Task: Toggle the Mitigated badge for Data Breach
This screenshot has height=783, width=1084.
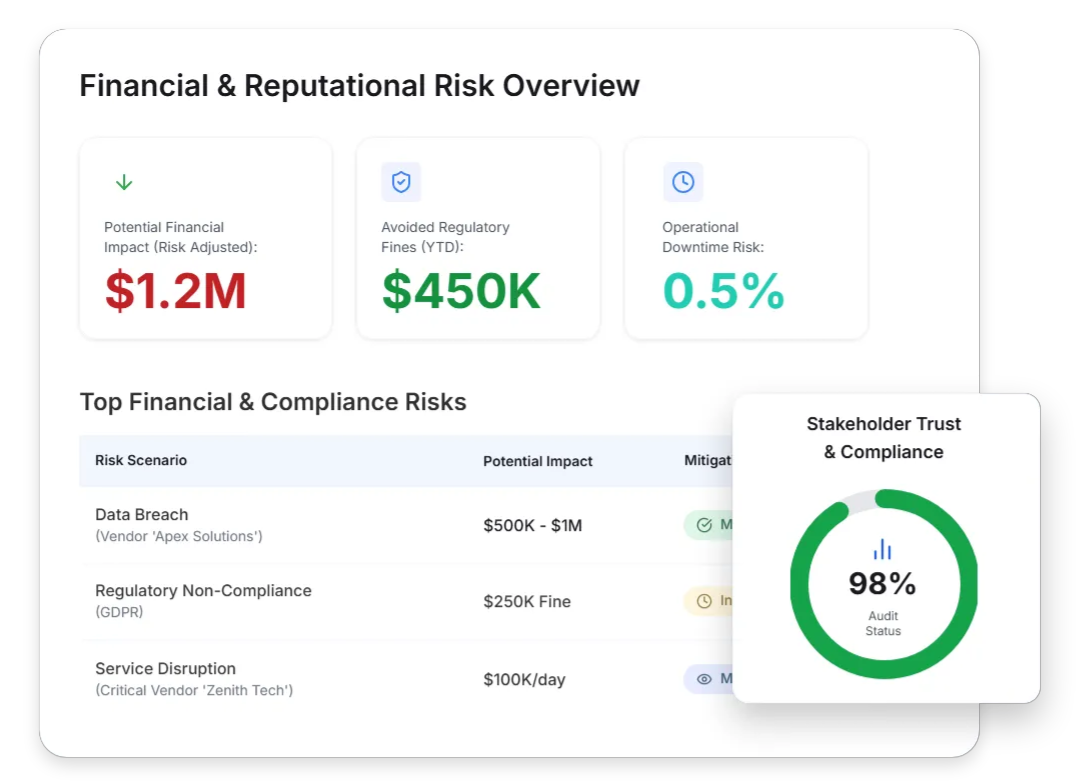Action: [x=712, y=524]
